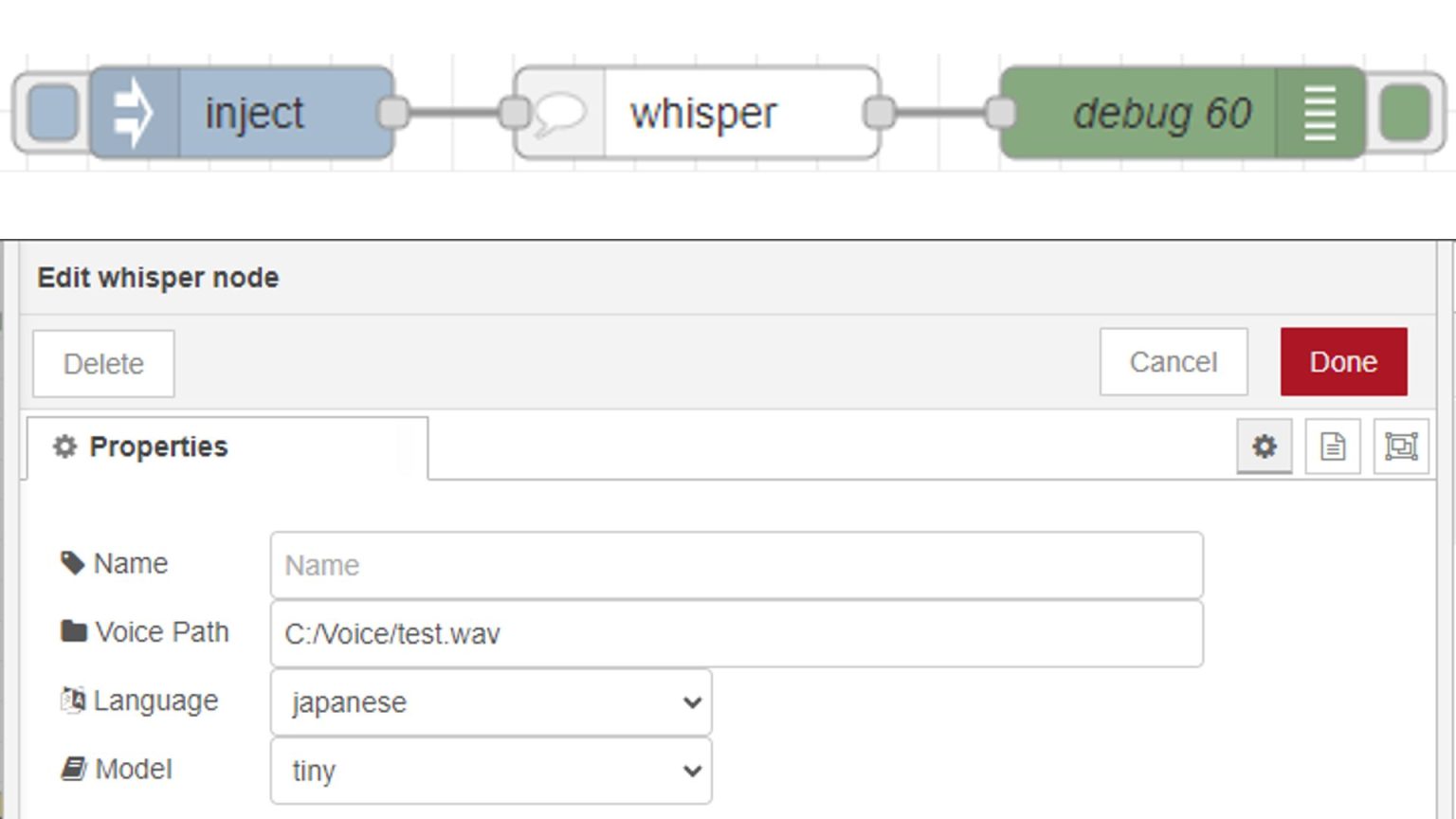Click the inject node arrow icon
1456x819 pixels.
134,113
